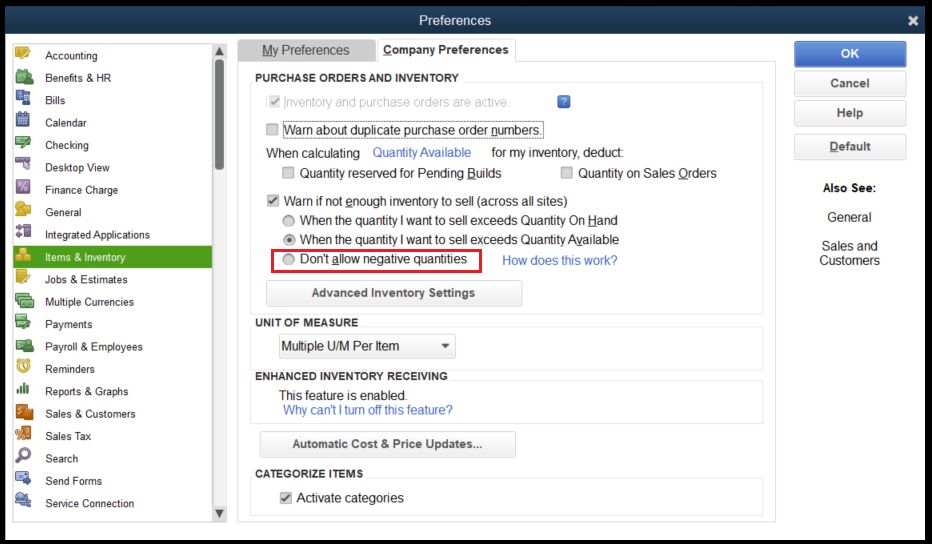This screenshot has height=544, width=932.
Task: Click the Benefits & HR icon
Action: click(x=24, y=77)
